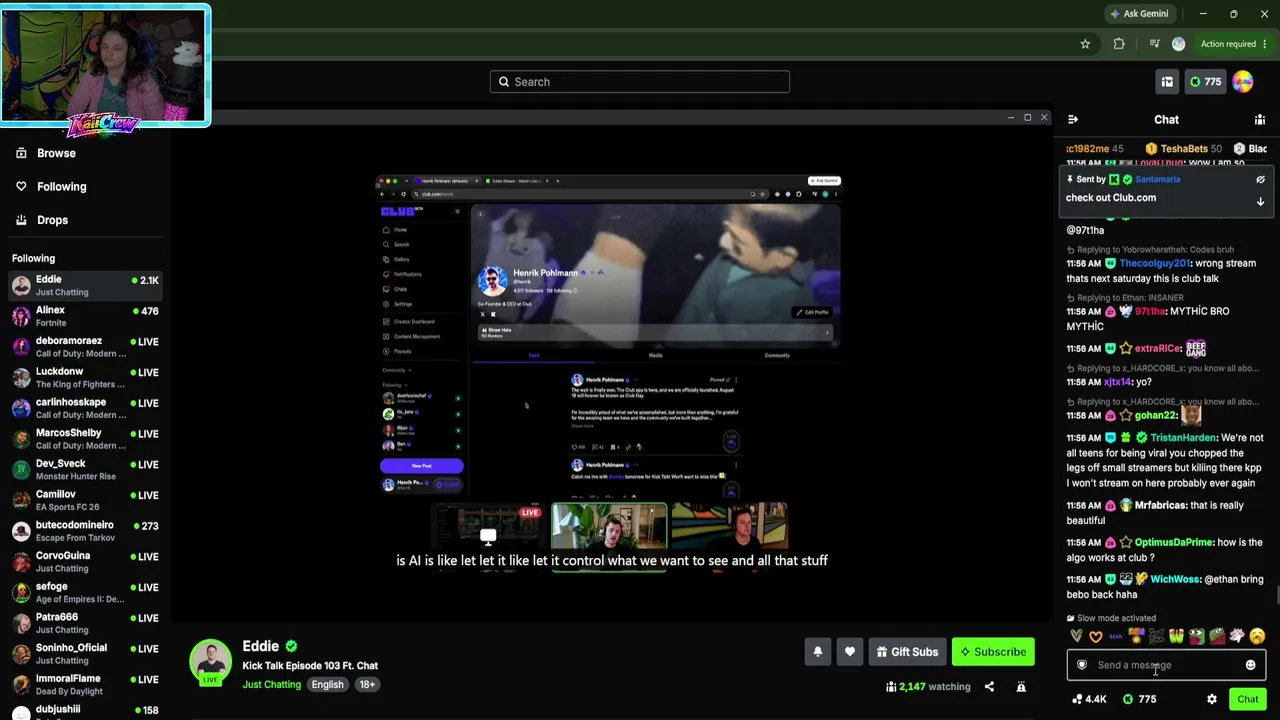Expand the pinned message with down arrow
Image resolution: width=1280 pixels, height=720 pixels.
[x=1260, y=201]
